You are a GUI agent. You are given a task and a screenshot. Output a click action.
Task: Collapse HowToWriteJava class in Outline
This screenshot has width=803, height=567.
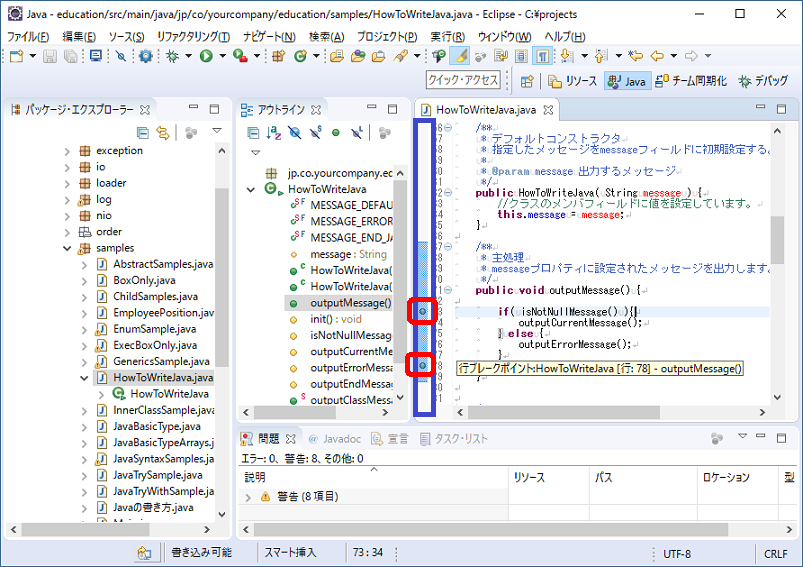click(x=250, y=190)
